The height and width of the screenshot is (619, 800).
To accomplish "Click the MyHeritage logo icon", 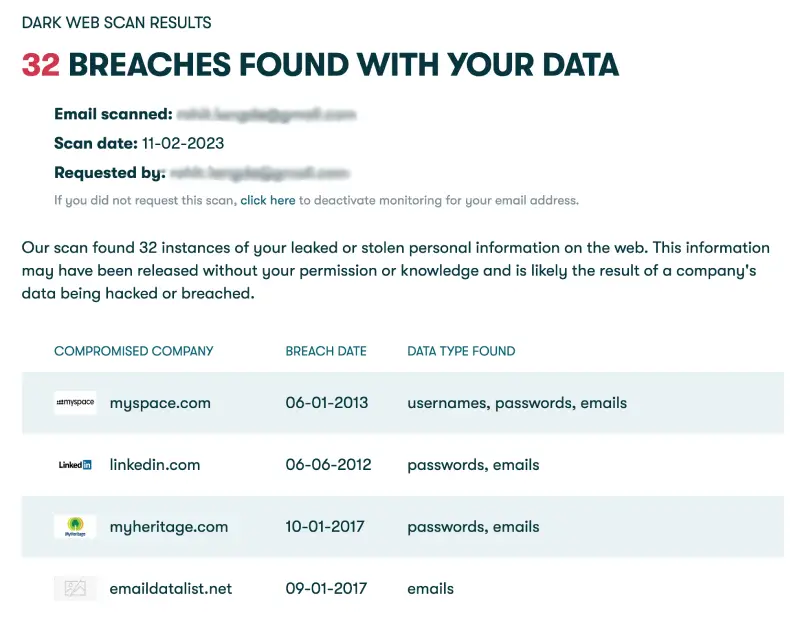I will click(75, 527).
